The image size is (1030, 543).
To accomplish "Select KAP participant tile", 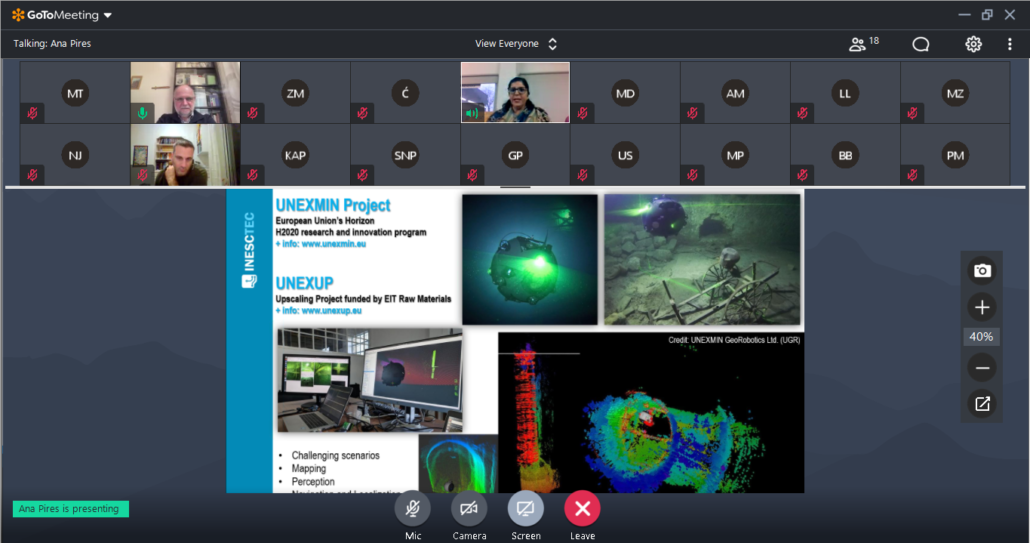I will click(295, 155).
